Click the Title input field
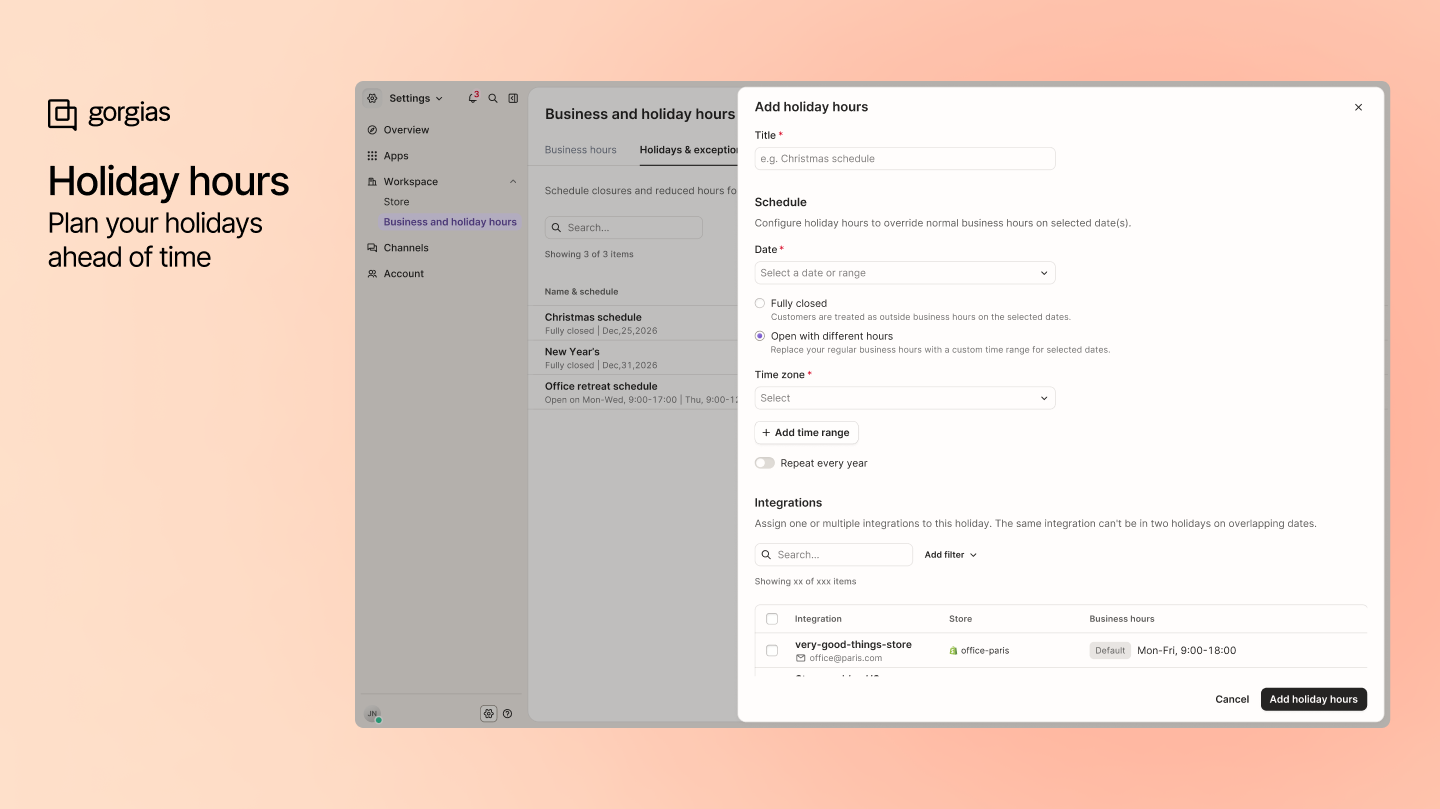Screen dimensions: 1440x809 point(905,159)
